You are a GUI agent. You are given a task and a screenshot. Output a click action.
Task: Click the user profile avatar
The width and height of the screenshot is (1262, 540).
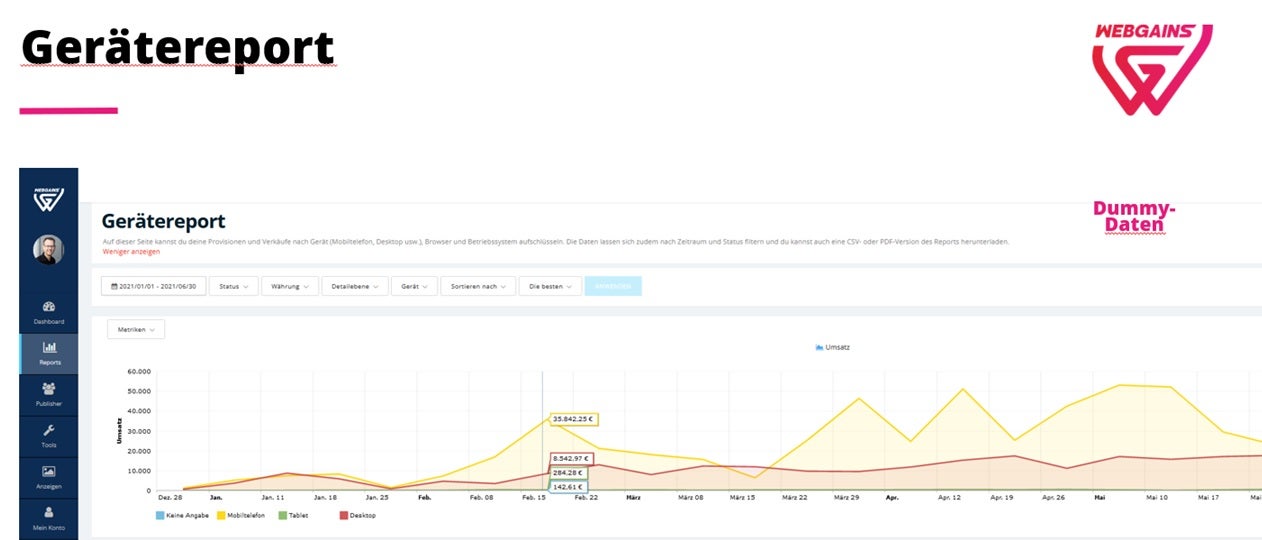click(48, 250)
